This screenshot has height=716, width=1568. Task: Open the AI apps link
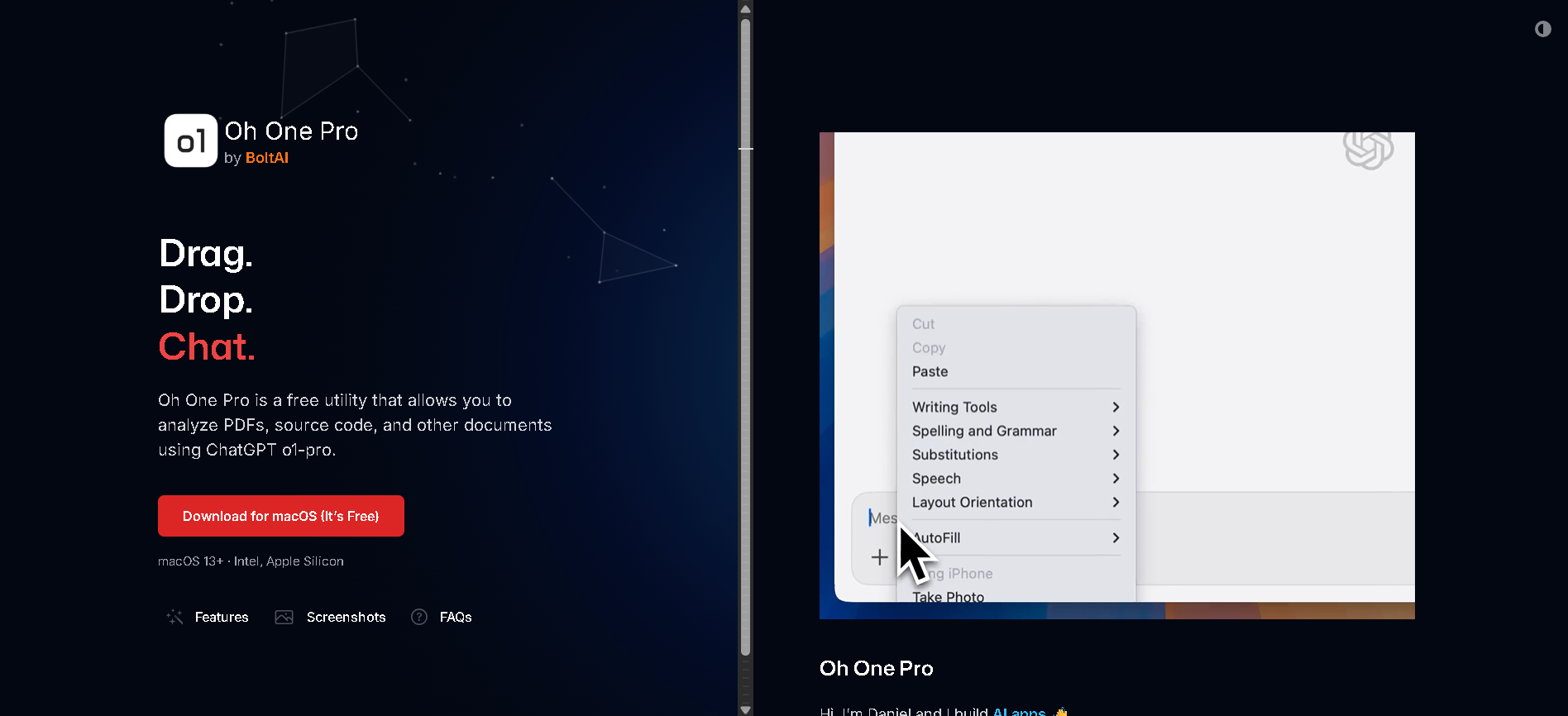tap(1019, 711)
